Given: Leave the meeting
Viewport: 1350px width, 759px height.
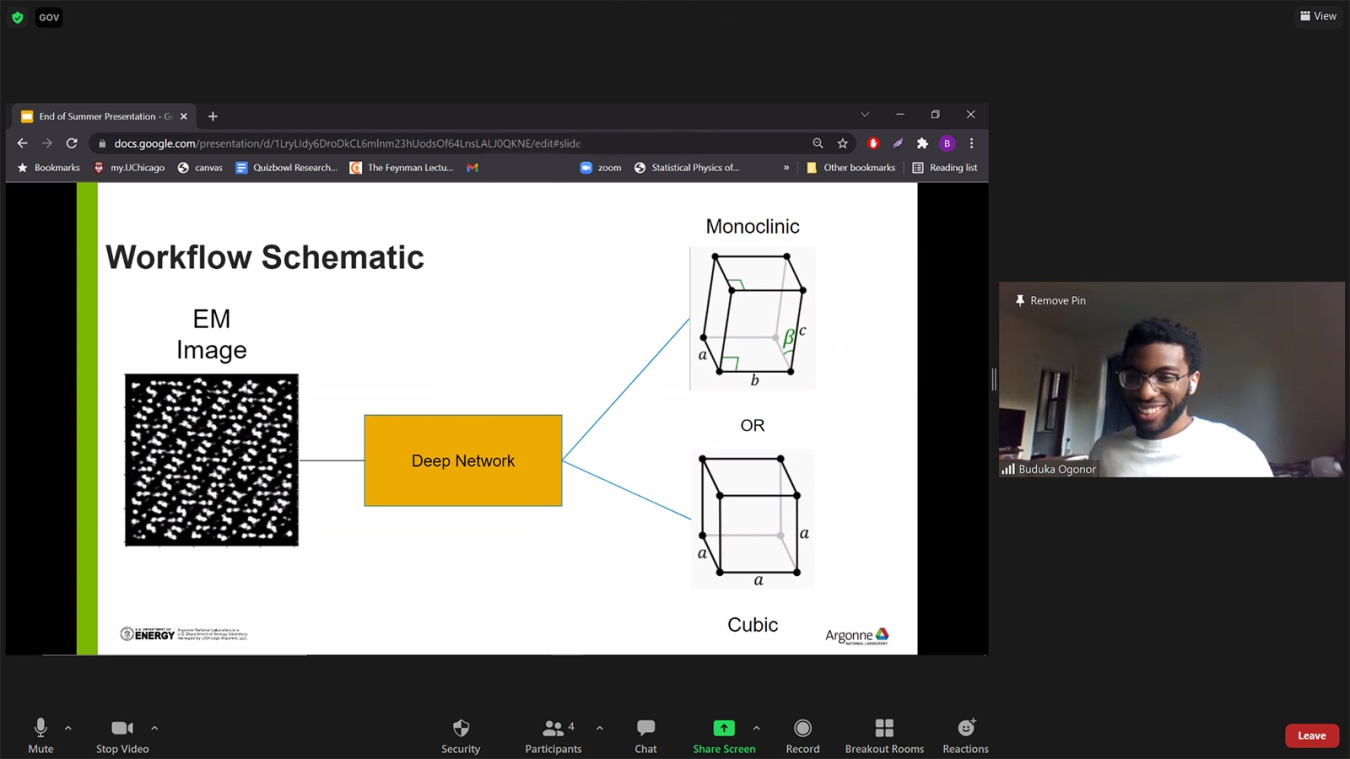Looking at the screenshot, I should (1312, 736).
